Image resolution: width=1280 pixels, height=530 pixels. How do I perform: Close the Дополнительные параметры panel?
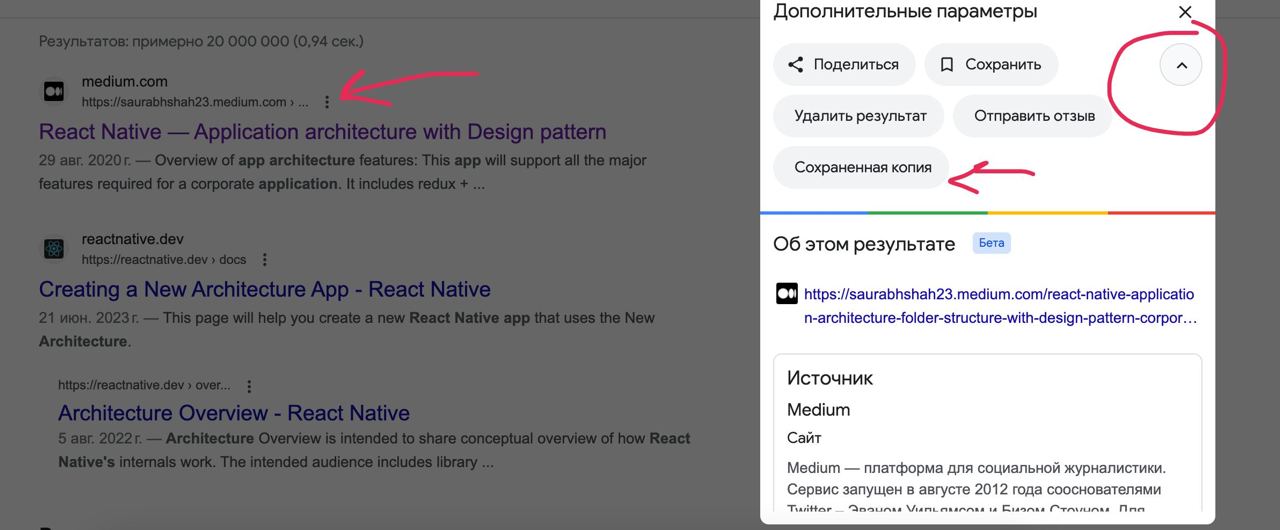pos(1185,12)
